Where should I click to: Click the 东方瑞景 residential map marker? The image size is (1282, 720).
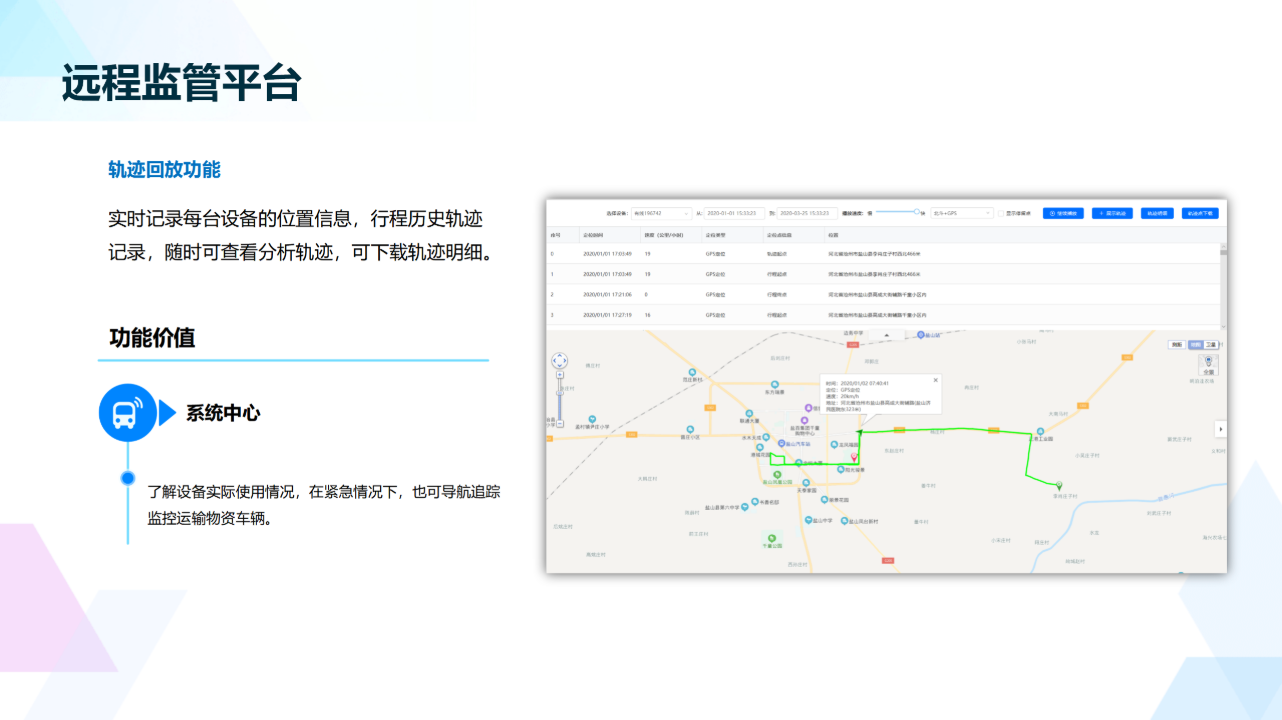pos(773,384)
